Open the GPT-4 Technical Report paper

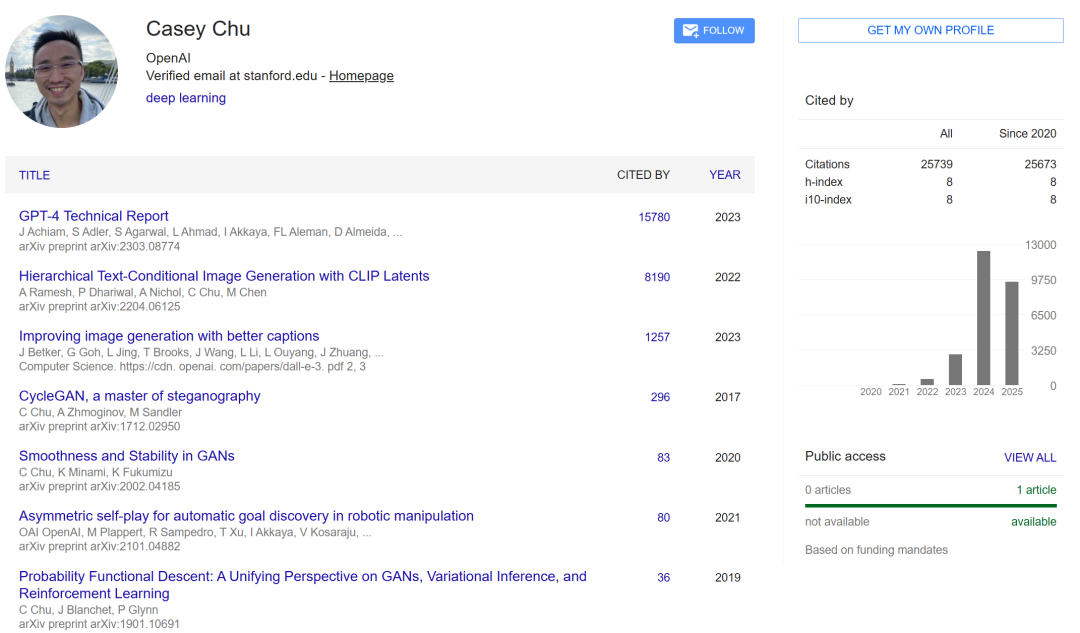[94, 216]
